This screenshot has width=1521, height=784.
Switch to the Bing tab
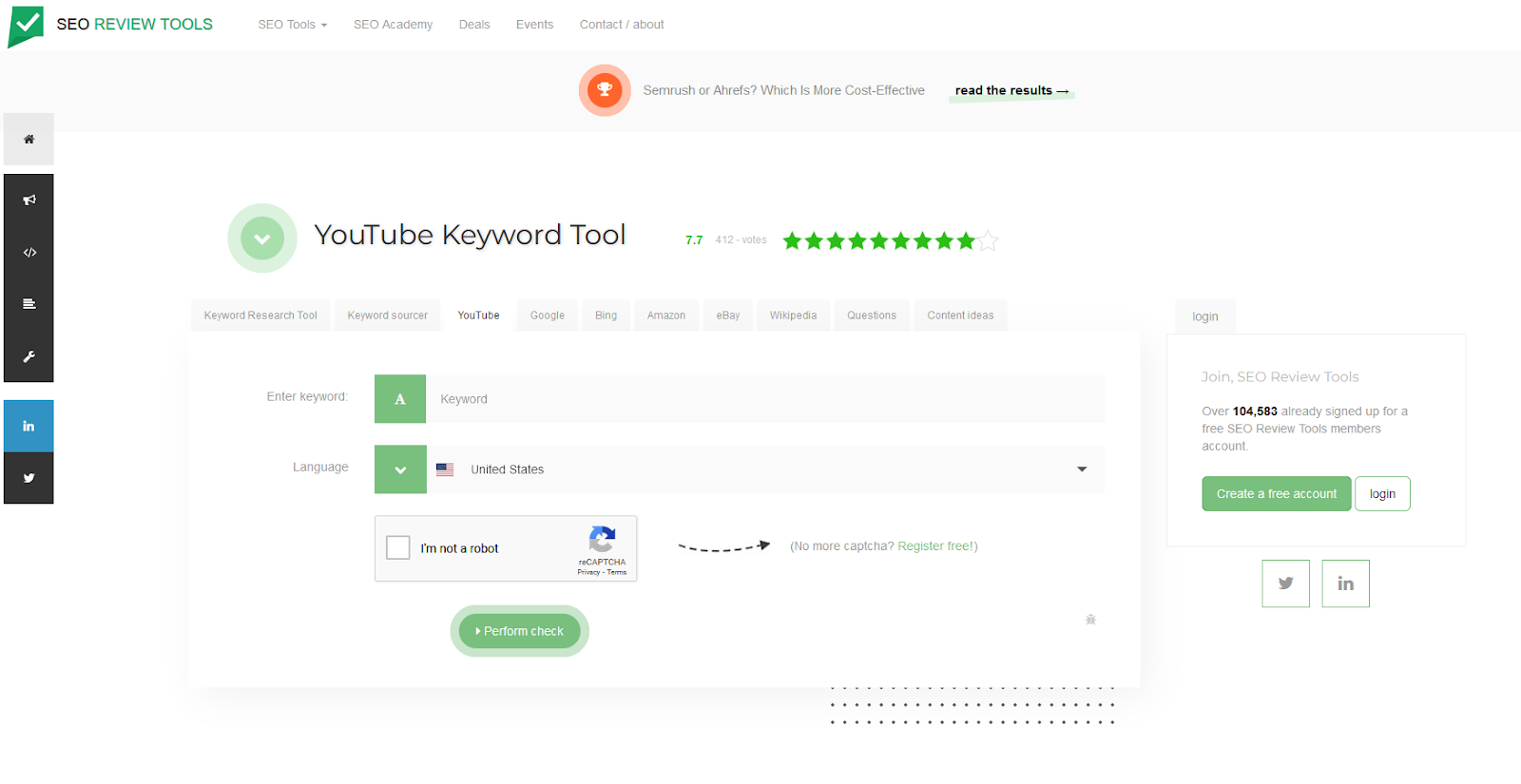pos(606,316)
